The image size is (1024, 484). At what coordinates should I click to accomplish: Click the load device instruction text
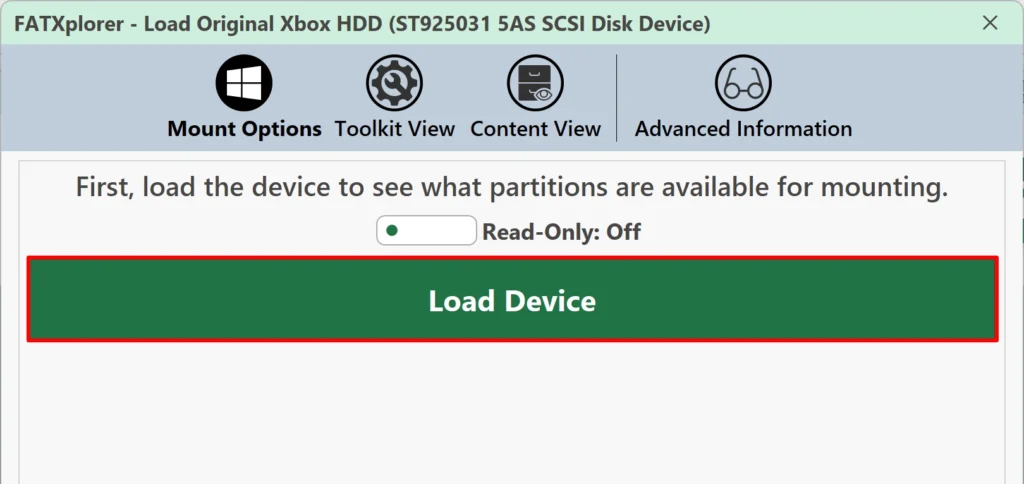click(x=512, y=188)
